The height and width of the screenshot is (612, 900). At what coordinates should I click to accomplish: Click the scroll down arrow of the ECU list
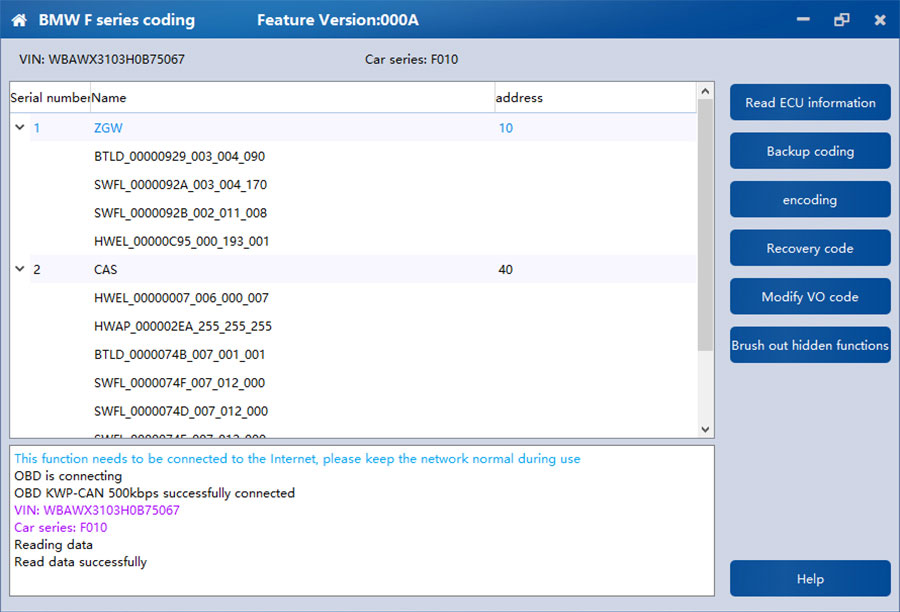(x=705, y=429)
